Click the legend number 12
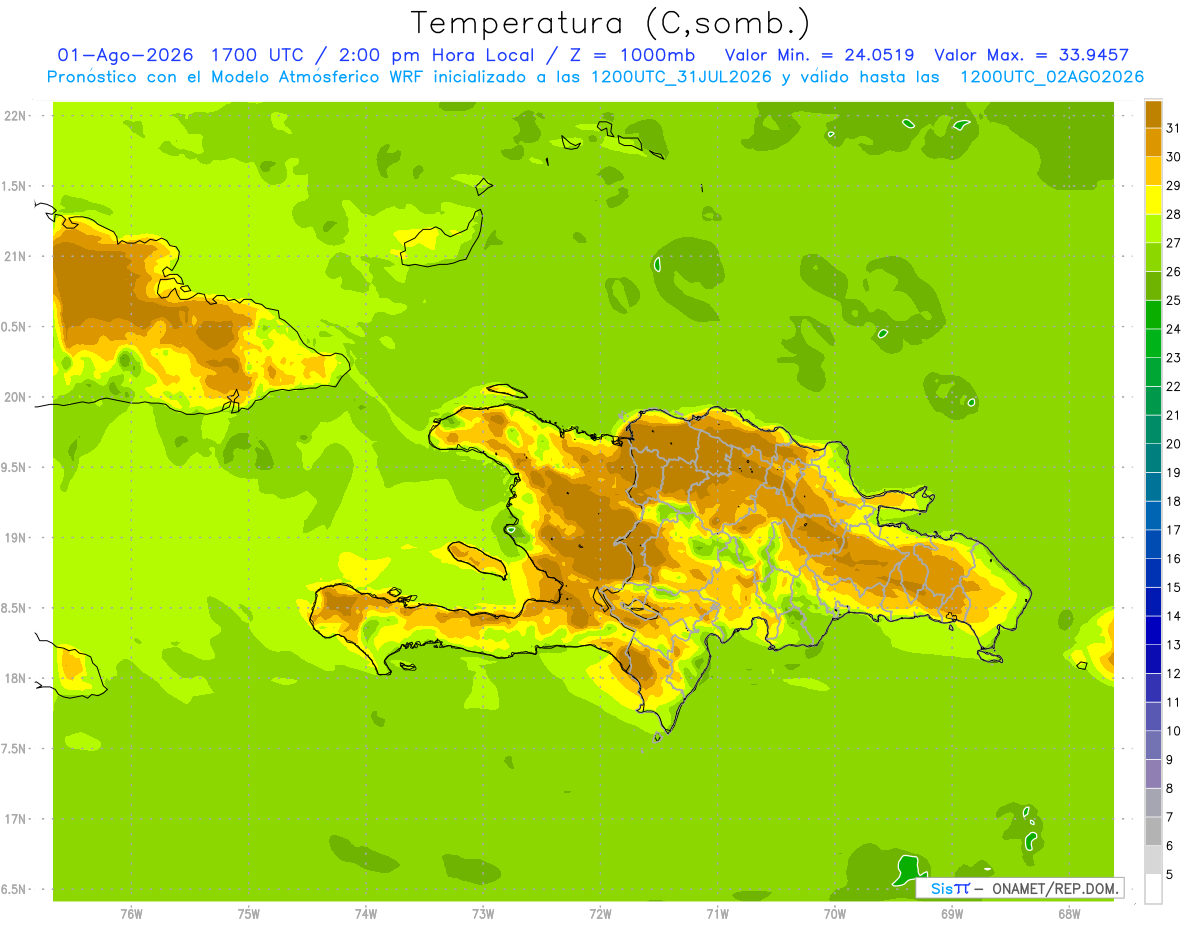1200x927 pixels. point(1174,674)
